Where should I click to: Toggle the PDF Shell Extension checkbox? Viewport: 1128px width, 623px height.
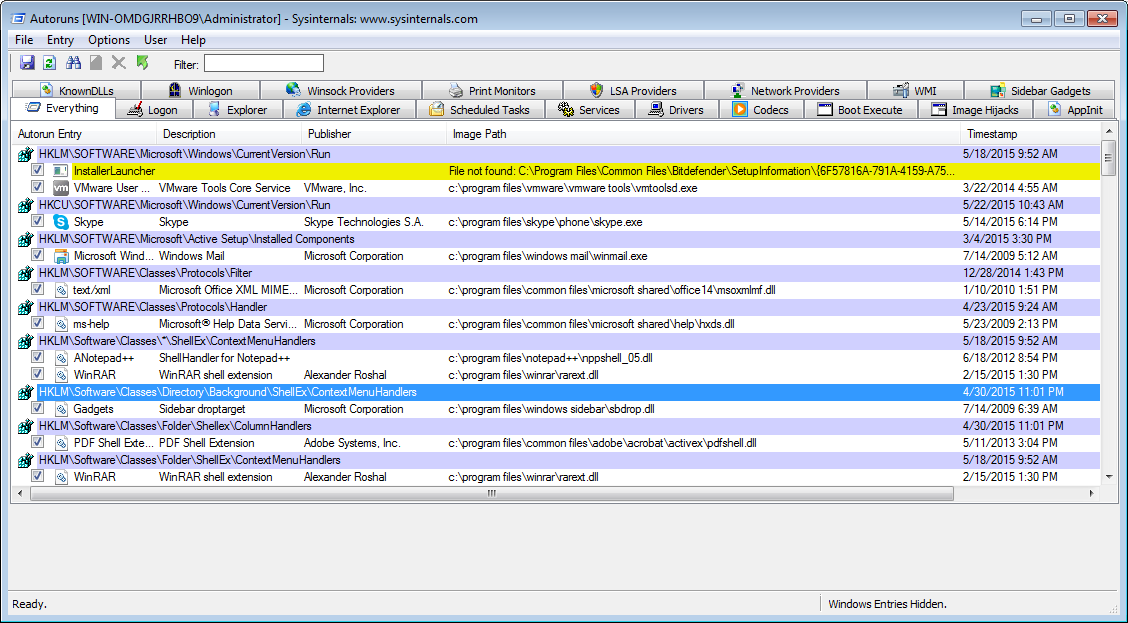[37, 442]
